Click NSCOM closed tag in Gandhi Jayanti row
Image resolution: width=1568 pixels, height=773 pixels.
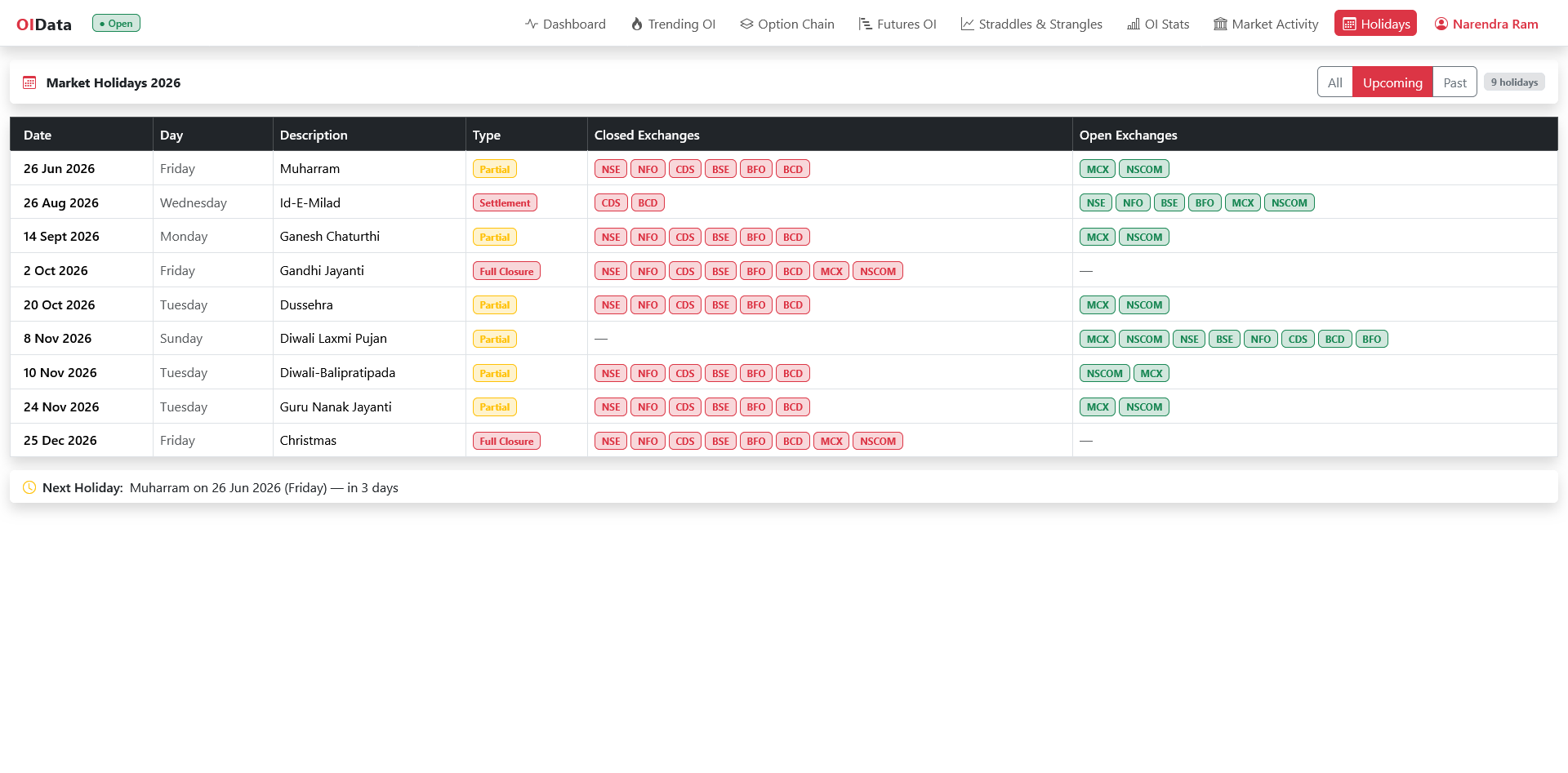878,271
